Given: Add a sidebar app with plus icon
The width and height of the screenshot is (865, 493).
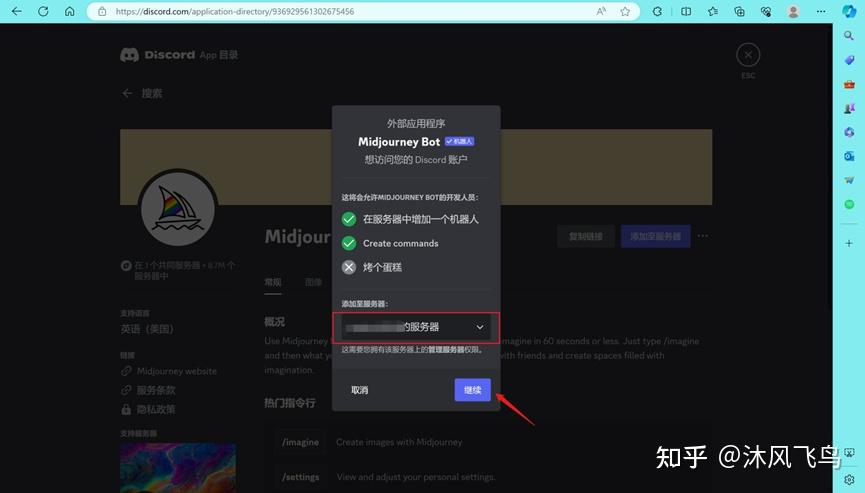Looking at the screenshot, I should point(849,243).
